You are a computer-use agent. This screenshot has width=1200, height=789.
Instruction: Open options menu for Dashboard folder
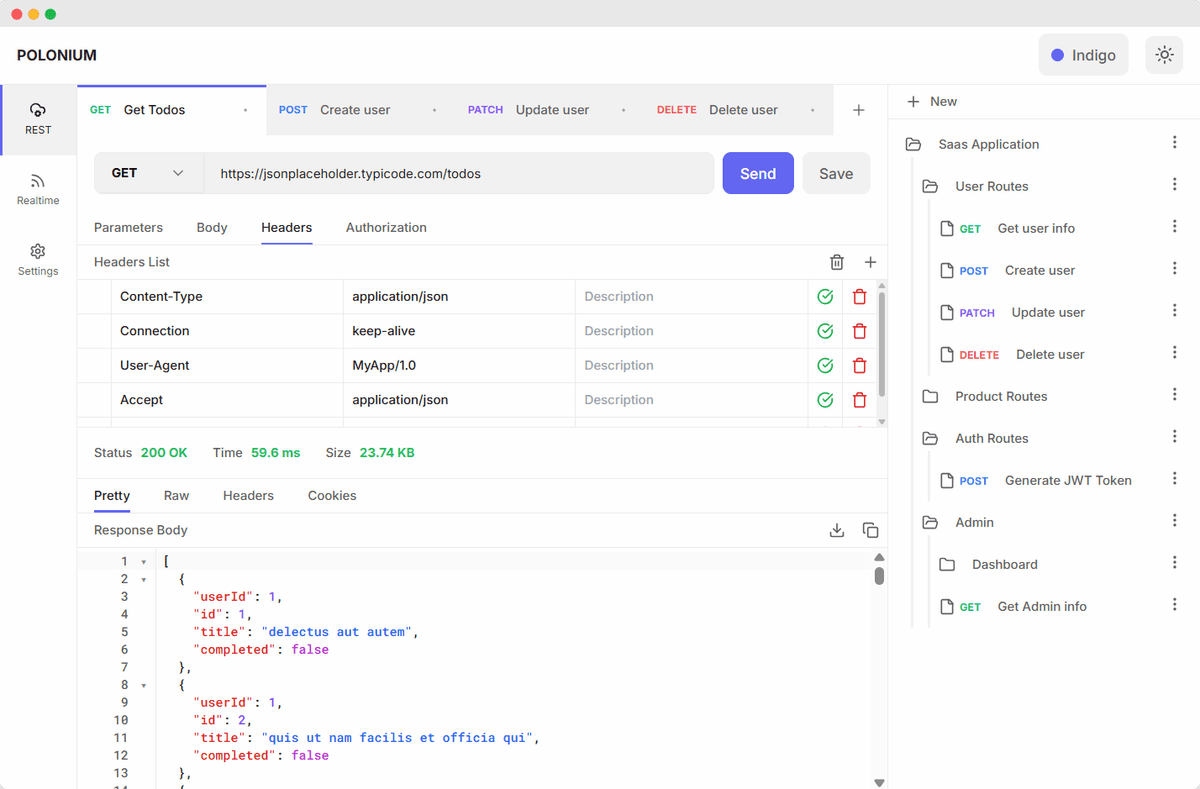click(x=1174, y=563)
